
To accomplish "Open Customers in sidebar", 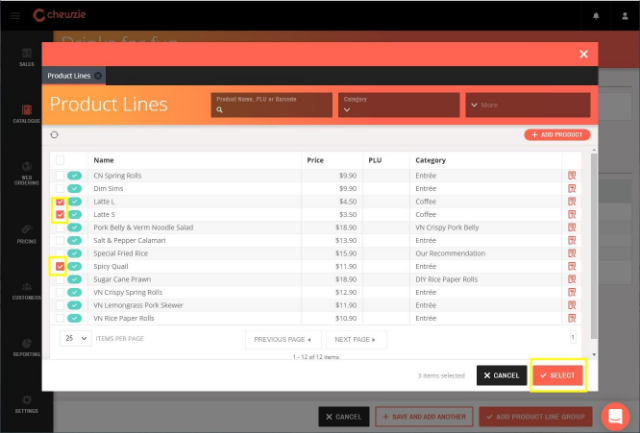I will tap(27, 291).
